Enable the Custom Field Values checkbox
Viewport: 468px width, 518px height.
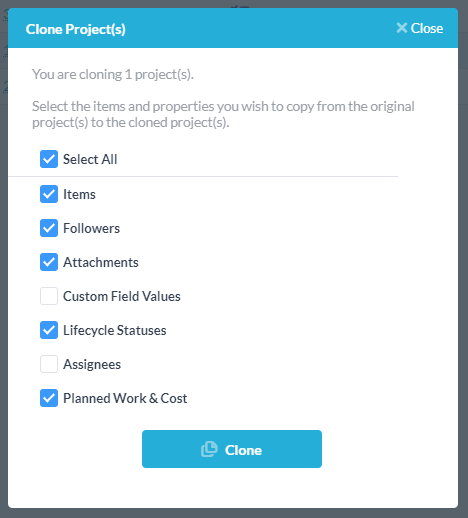49,296
